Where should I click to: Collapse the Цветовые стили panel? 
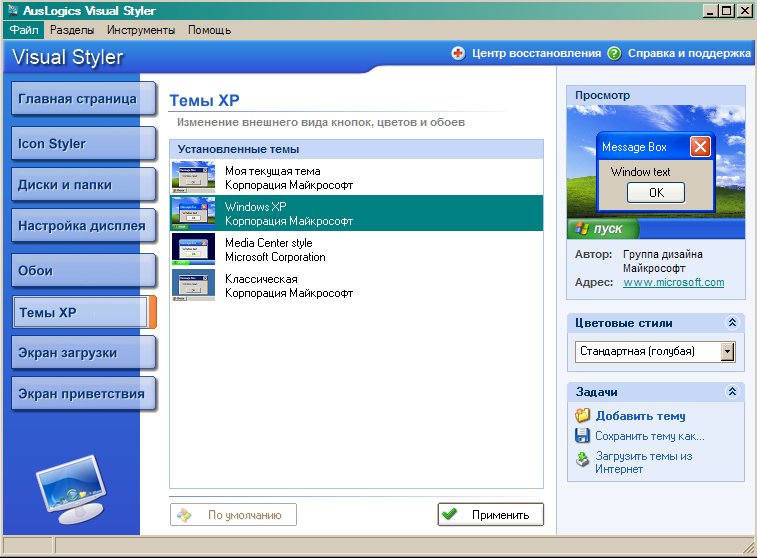coord(732,322)
